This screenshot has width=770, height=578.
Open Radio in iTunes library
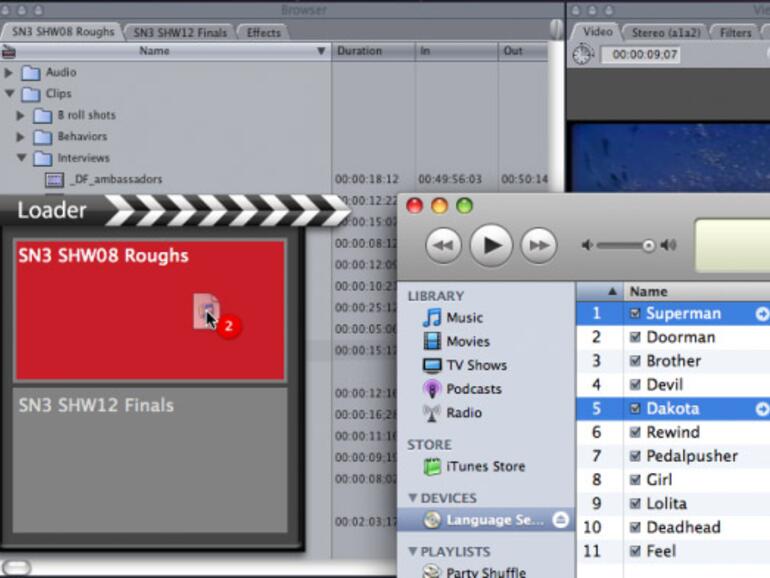432,413
